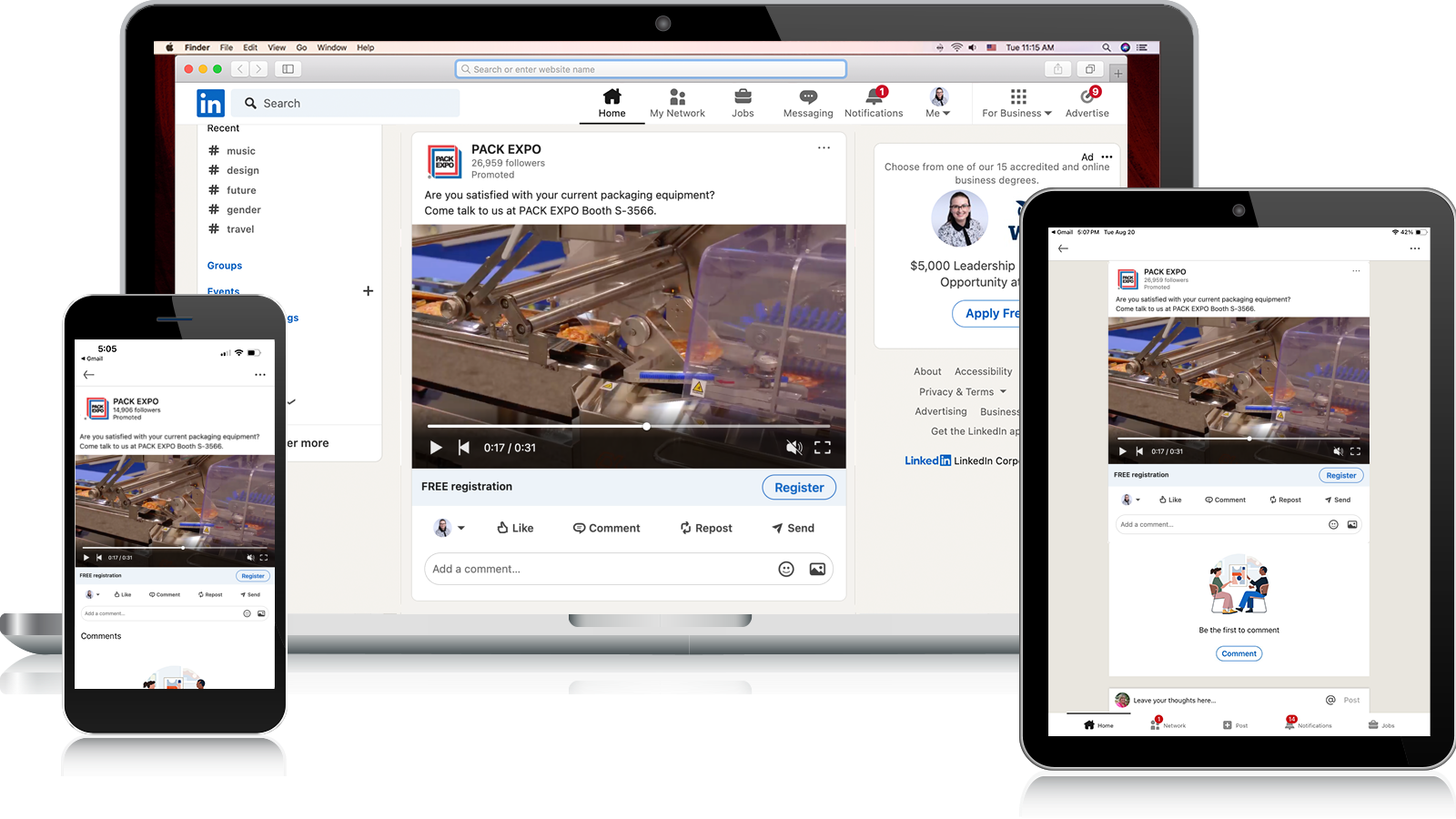Viewport: 1456px width, 819px height.
Task: Open PACK EXPO post options menu on laptop
Action: pos(824,148)
